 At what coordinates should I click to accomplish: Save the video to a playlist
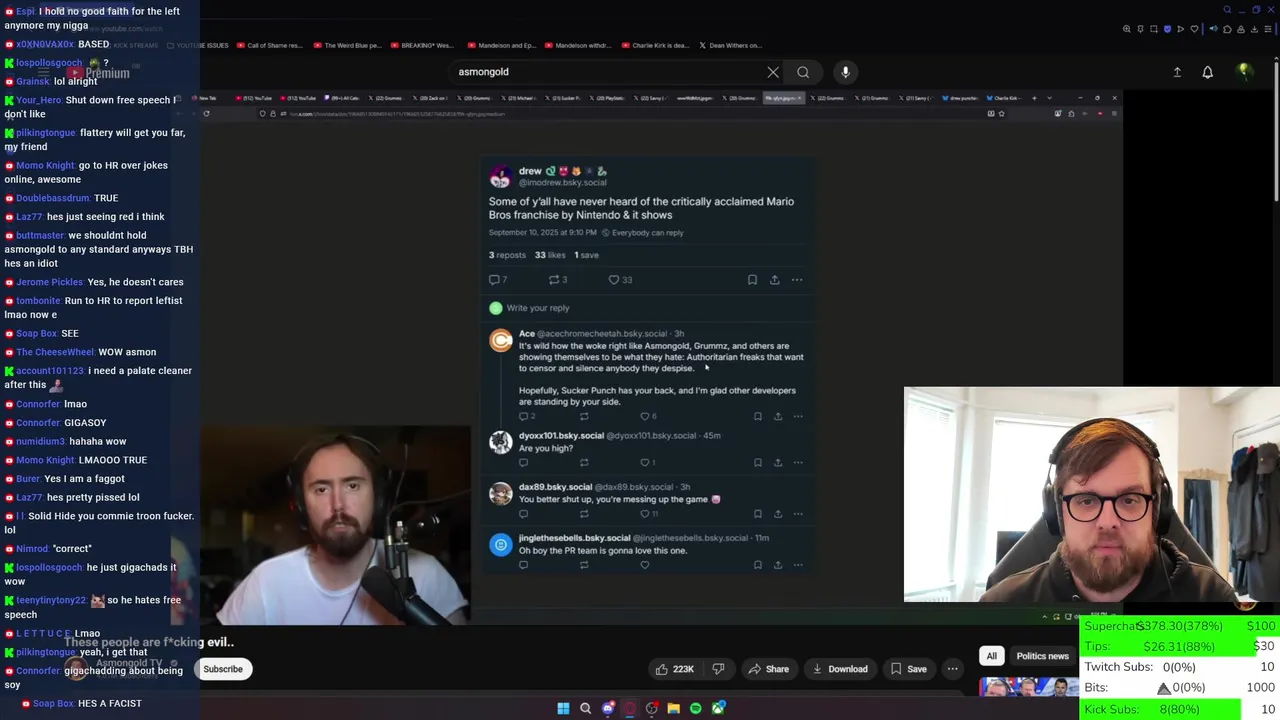click(907, 669)
